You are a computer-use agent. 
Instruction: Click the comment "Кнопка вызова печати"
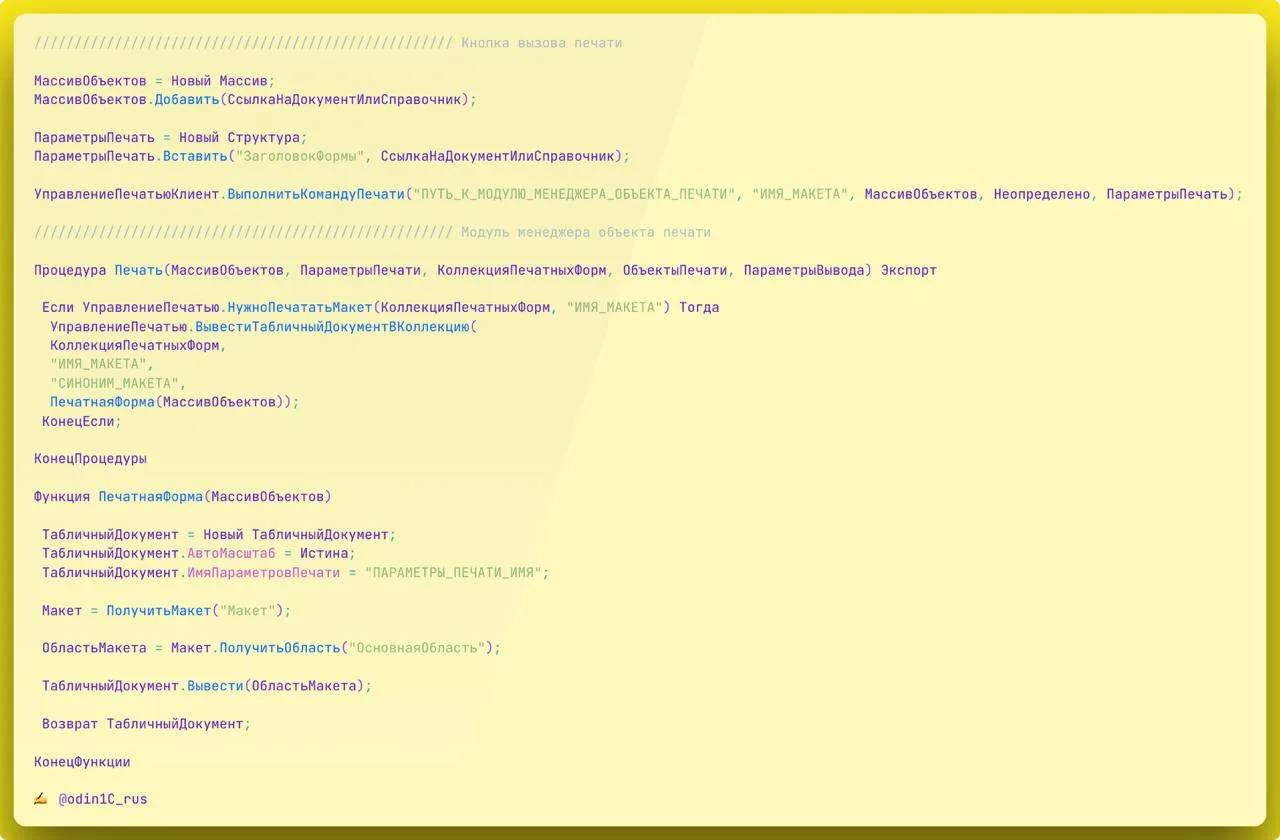point(541,43)
